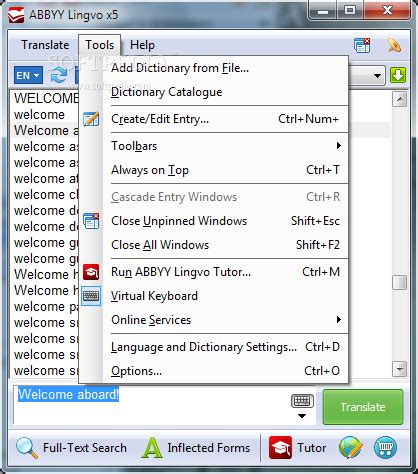Click close-windows icon in top toolbar

pyautogui.click(x=362, y=45)
